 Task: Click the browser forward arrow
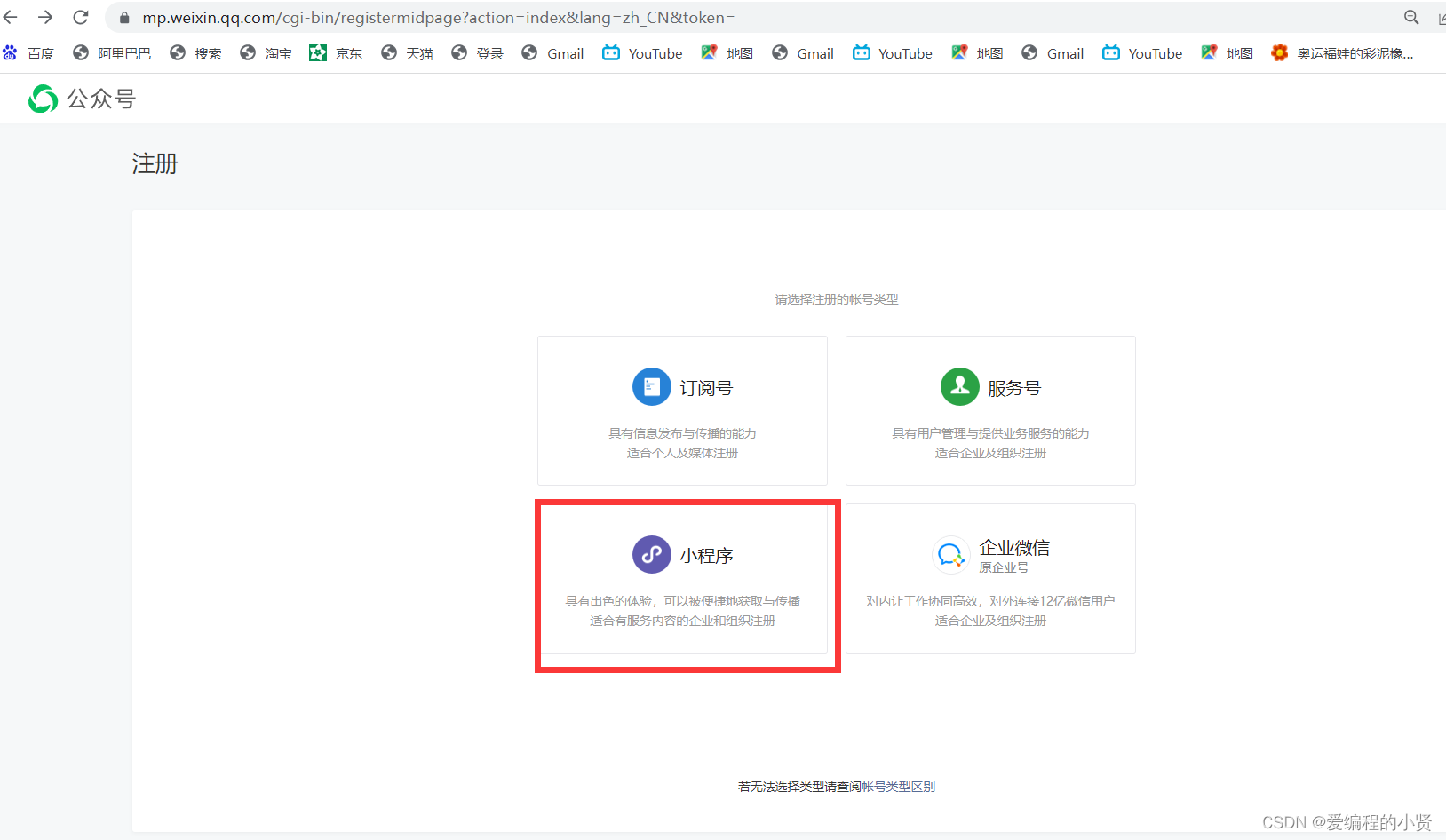45,17
